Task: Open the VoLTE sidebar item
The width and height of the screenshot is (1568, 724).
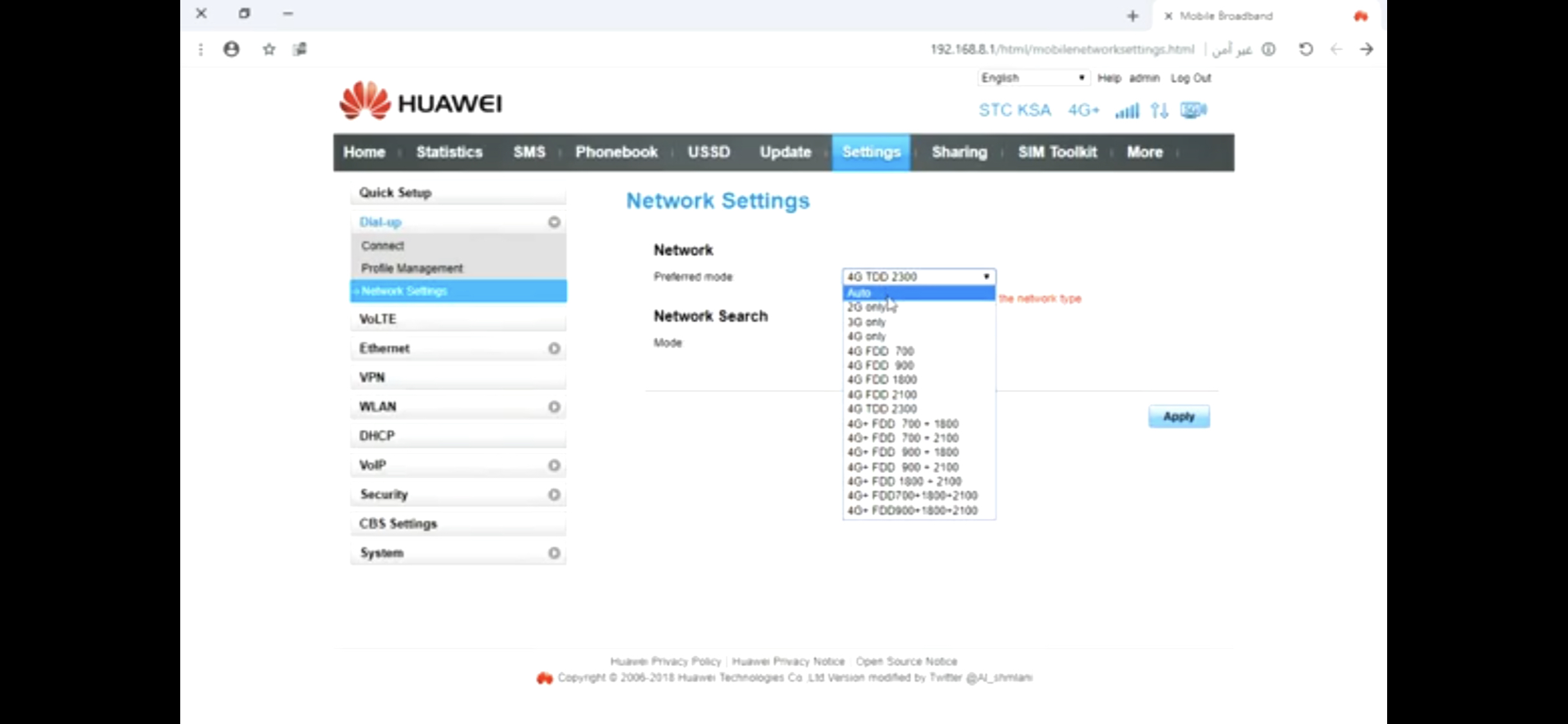Action: (458, 319)
